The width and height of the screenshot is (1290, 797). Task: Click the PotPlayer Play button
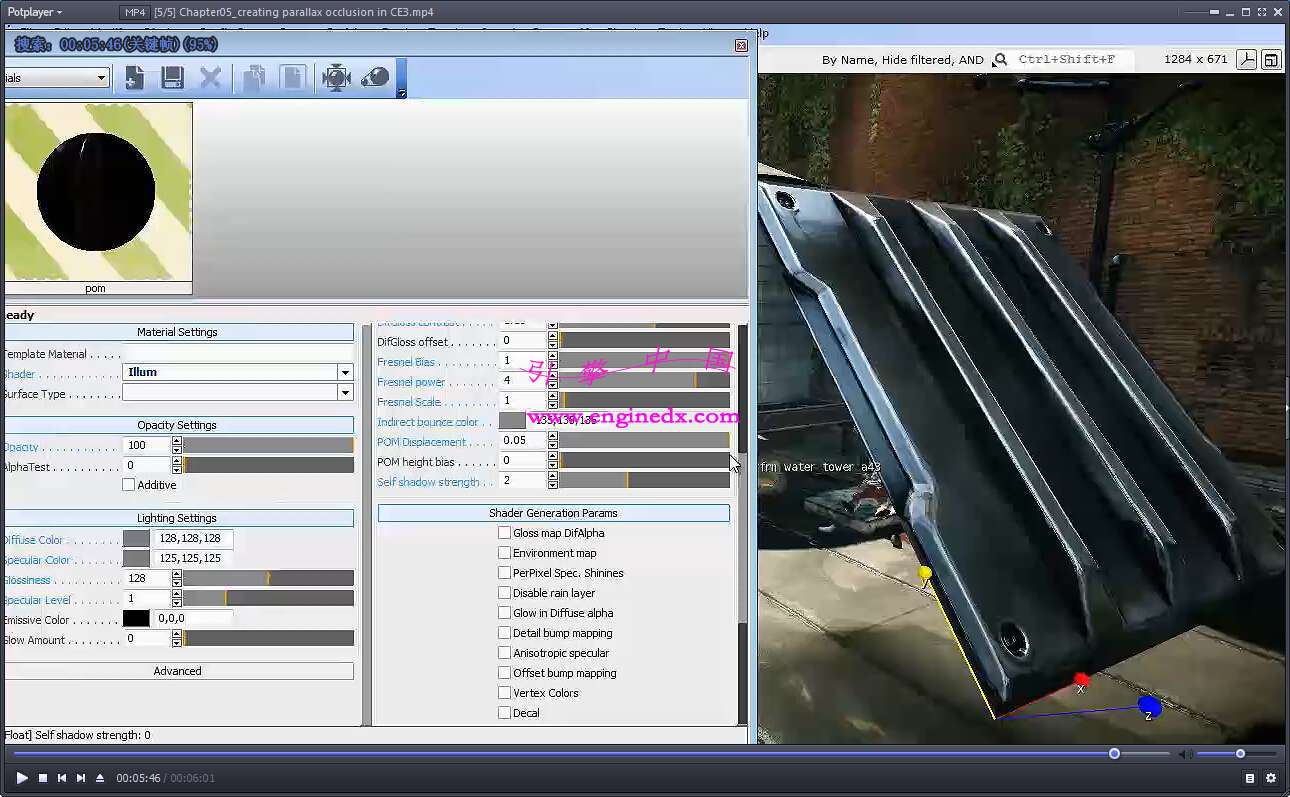(22, 778)
